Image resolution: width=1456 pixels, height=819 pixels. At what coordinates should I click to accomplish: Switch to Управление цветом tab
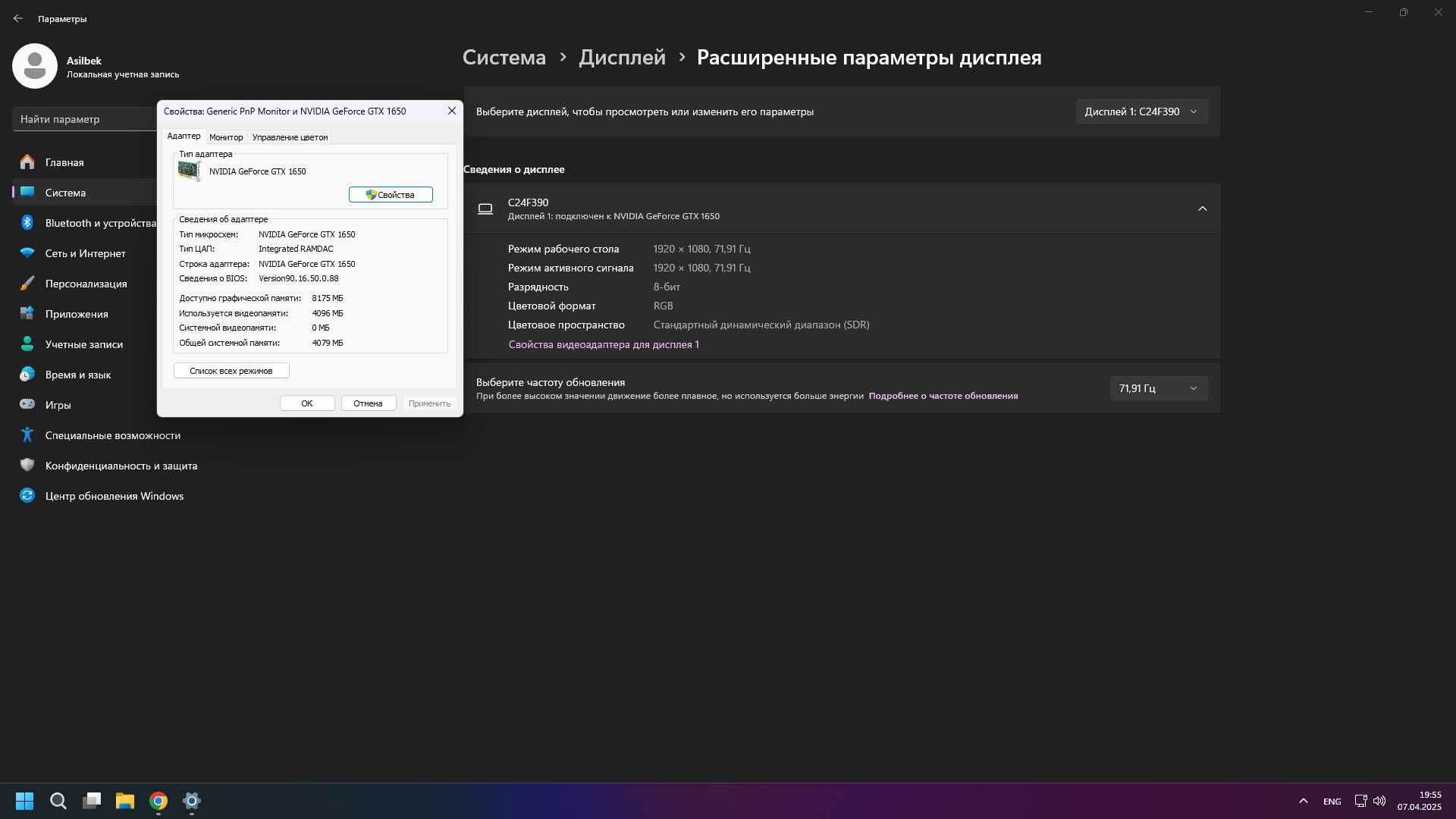(x=290, y=137)
